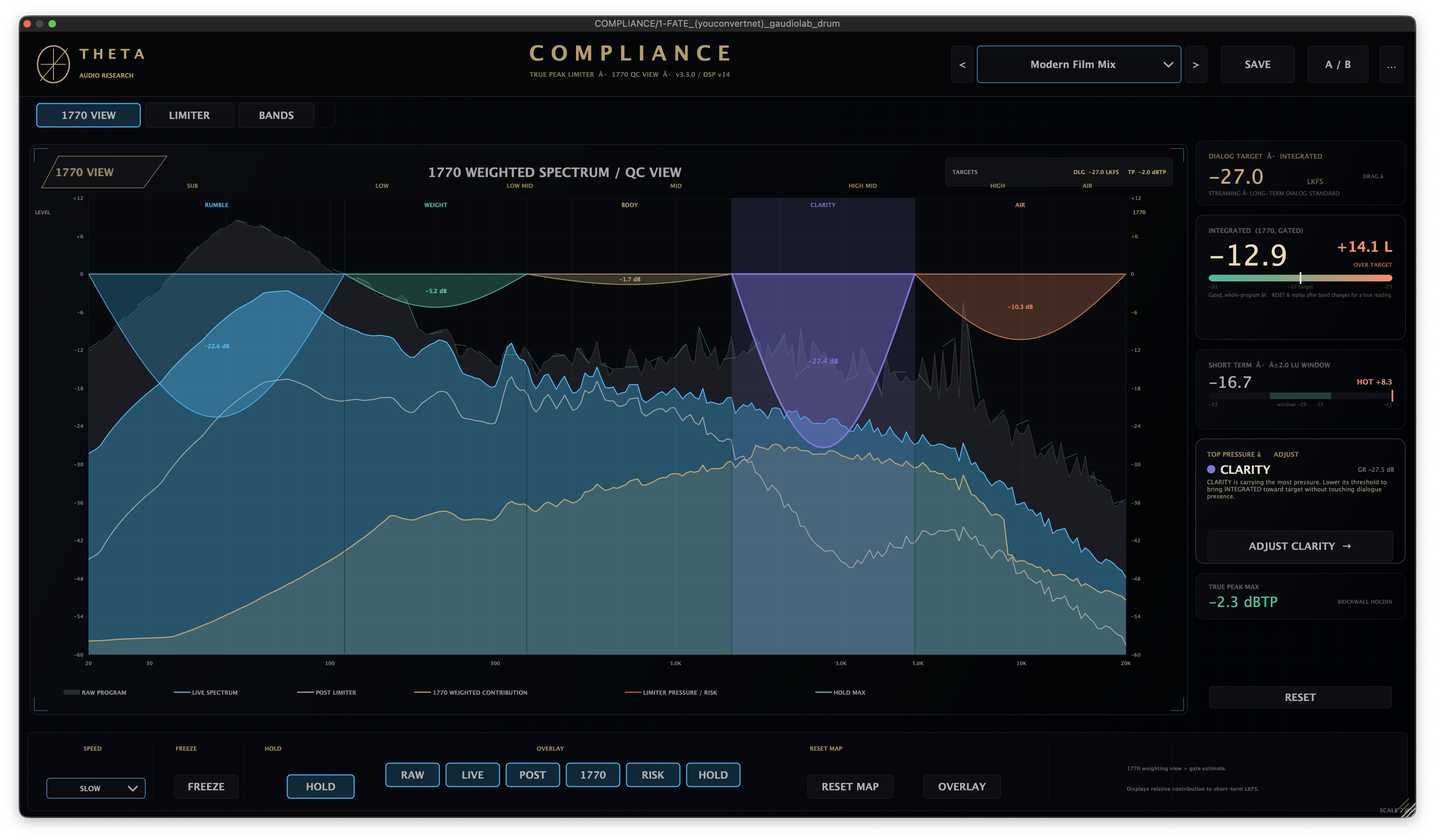Click the POST LIMITER legend entry
Viewport: 1435px width, 840px height.
pyautogui.click(x=327, y=692)
